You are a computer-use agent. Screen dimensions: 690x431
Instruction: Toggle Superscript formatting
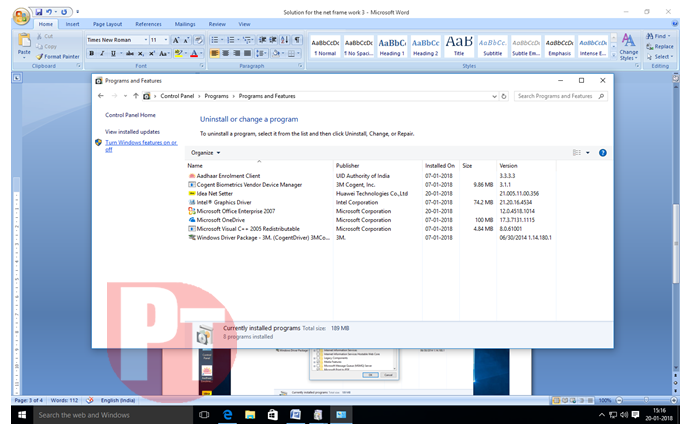[152, 53]
